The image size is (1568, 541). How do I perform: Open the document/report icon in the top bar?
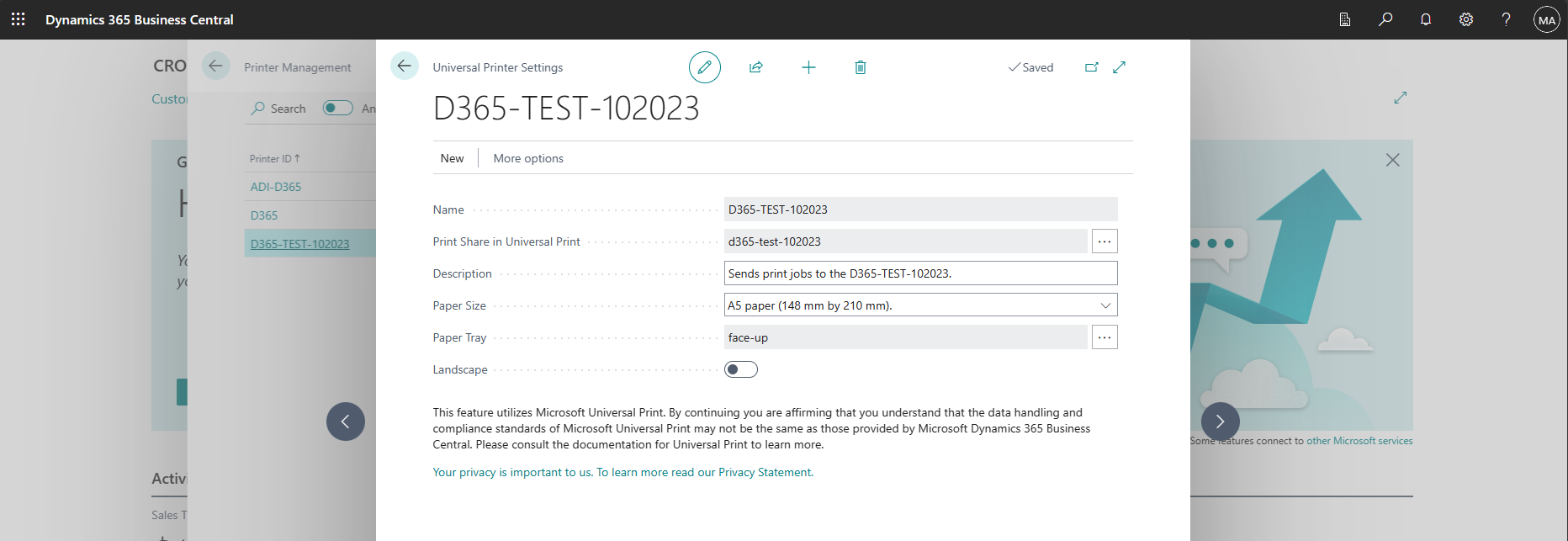pos(1345,19)
